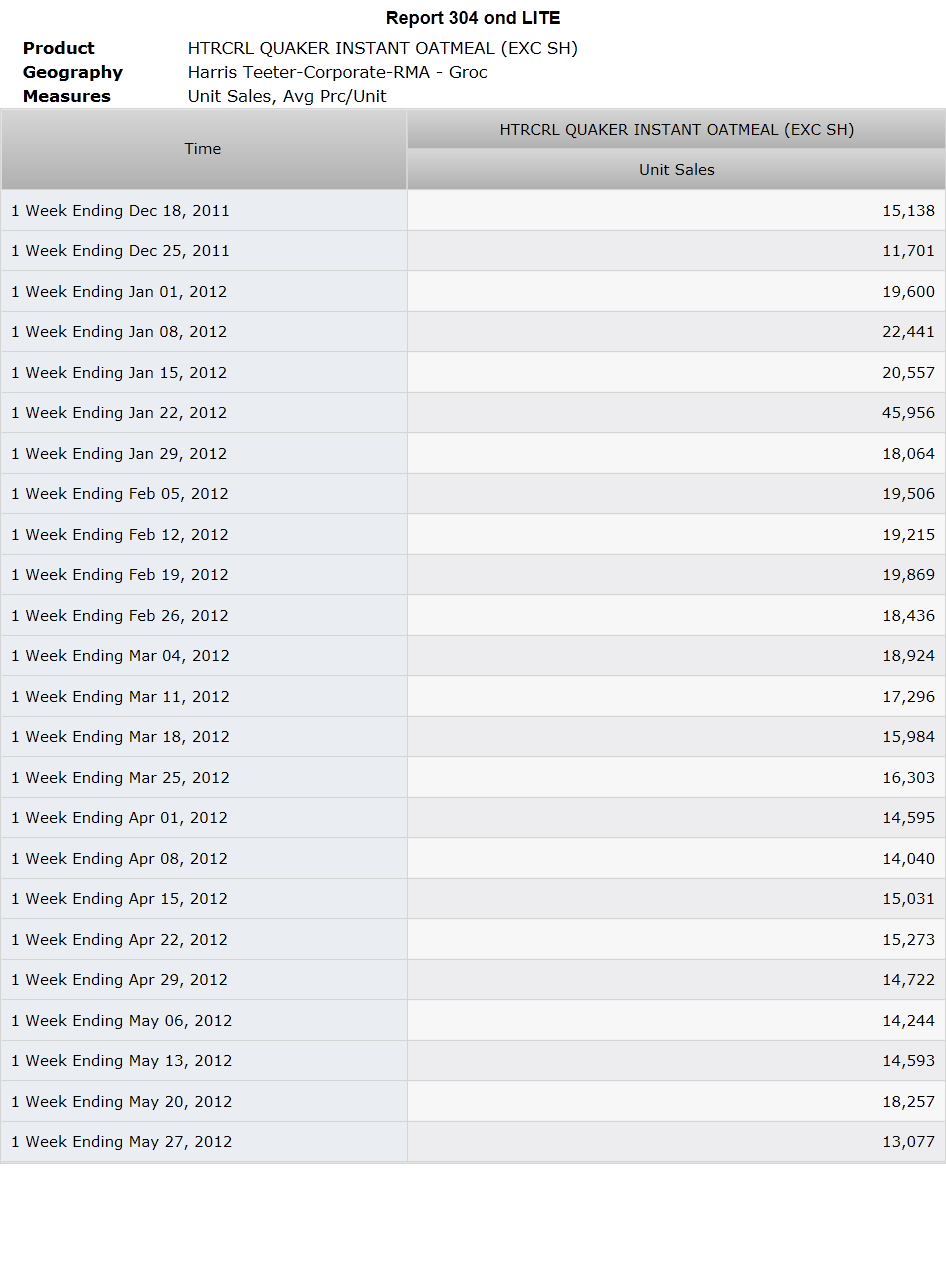Select the Week Ending Jan 22, 2012 row
946x1284 pixels.
point(473,413)
